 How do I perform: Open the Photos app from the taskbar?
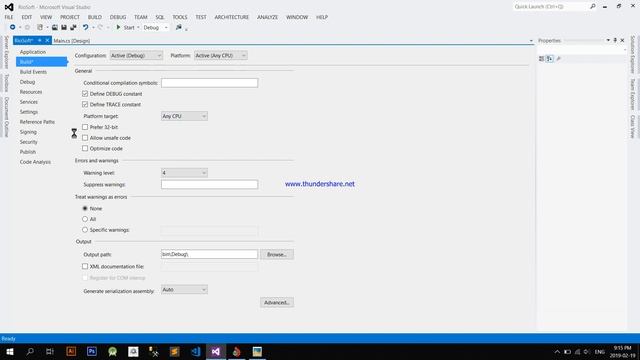coord(257,351)
